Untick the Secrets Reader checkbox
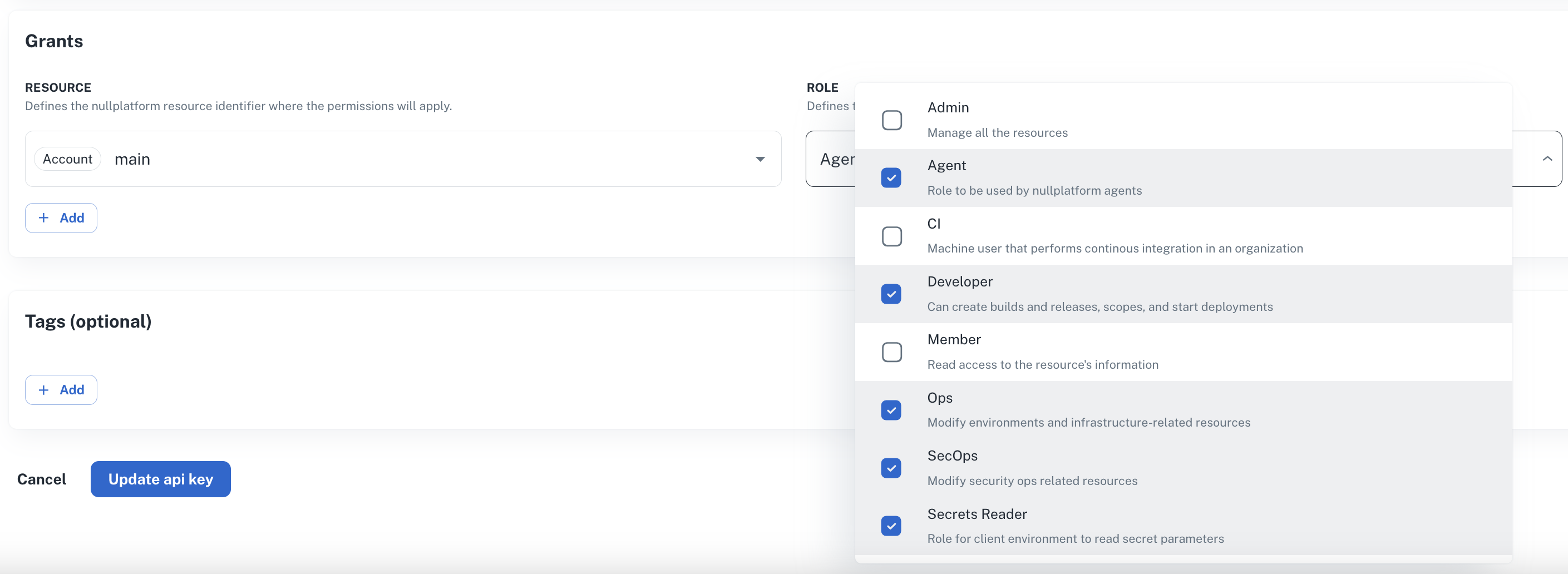The width and height of the screenshot is (1568, 574). click(x=892, y=526)
